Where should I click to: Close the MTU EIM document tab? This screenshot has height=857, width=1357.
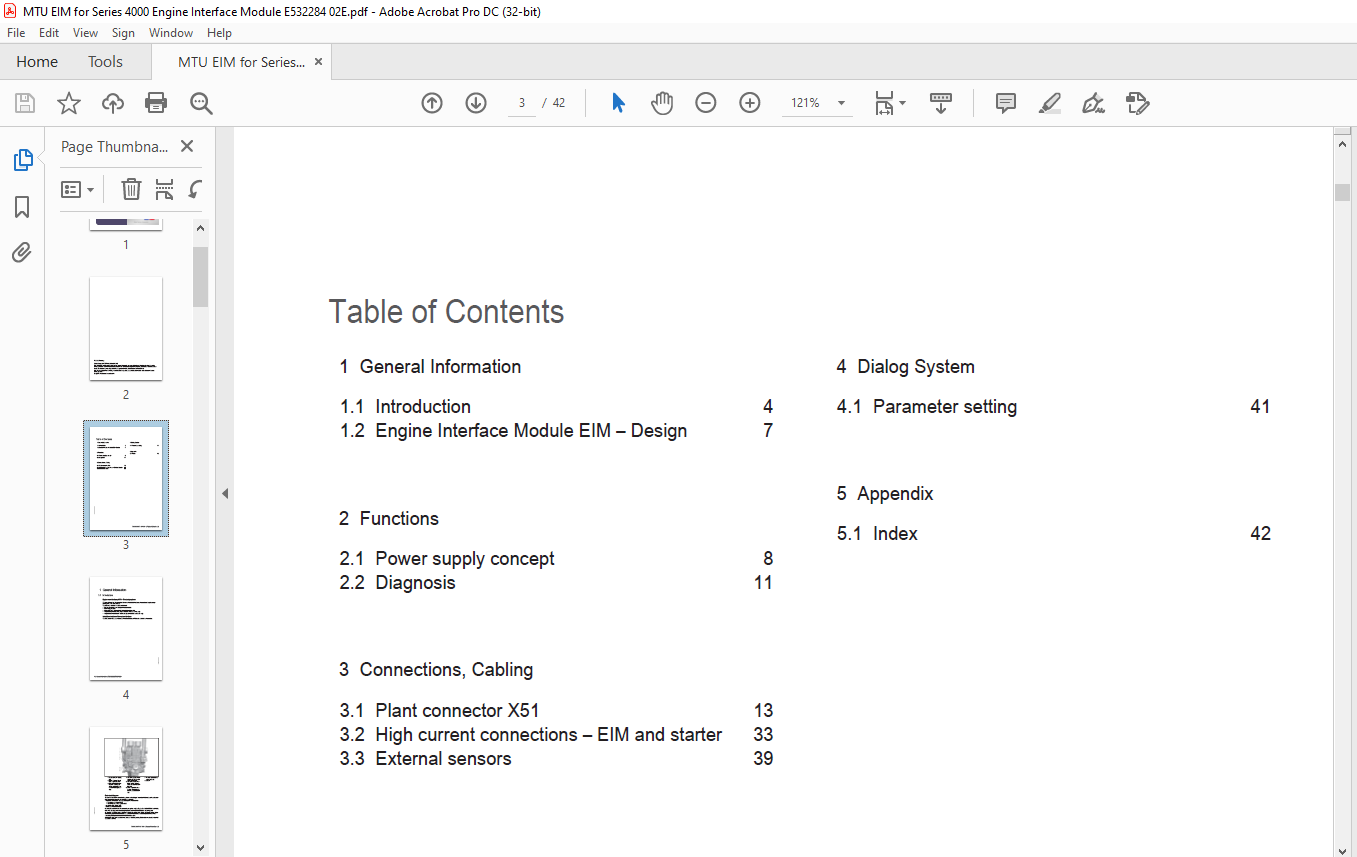tap(318, 62)
